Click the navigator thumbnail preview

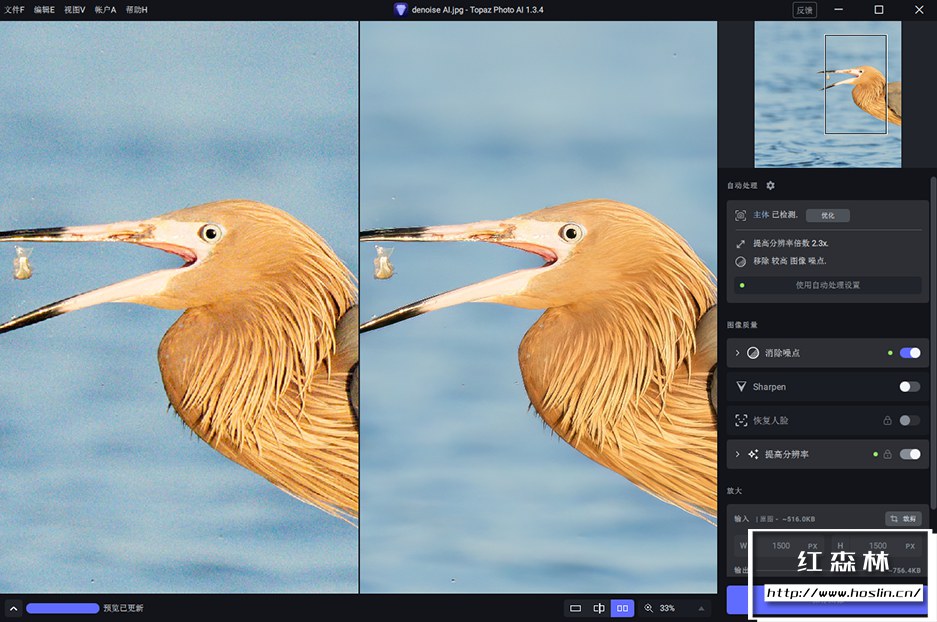point(827,94)
